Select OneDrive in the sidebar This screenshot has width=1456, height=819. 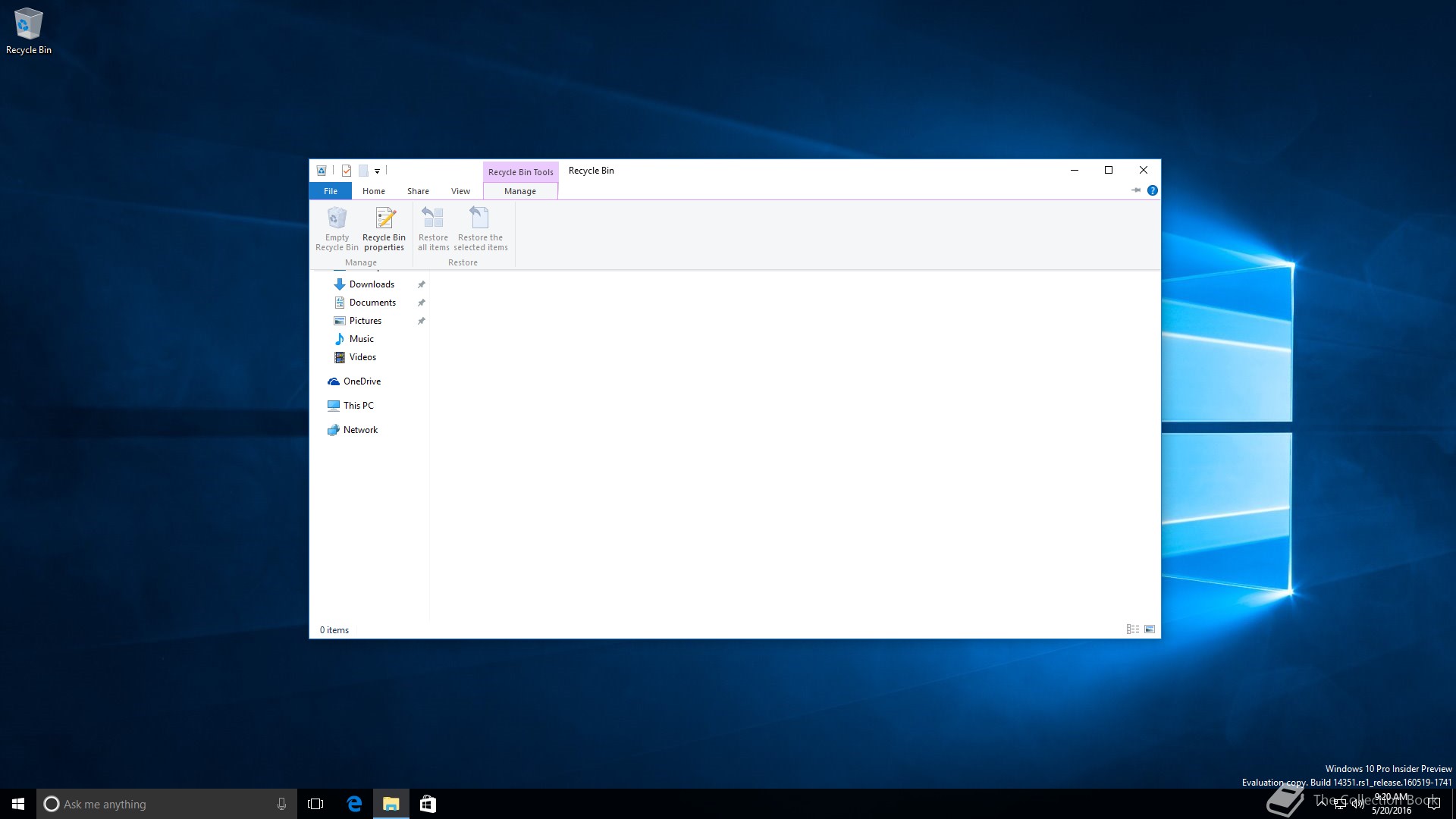tap(362, 381)
